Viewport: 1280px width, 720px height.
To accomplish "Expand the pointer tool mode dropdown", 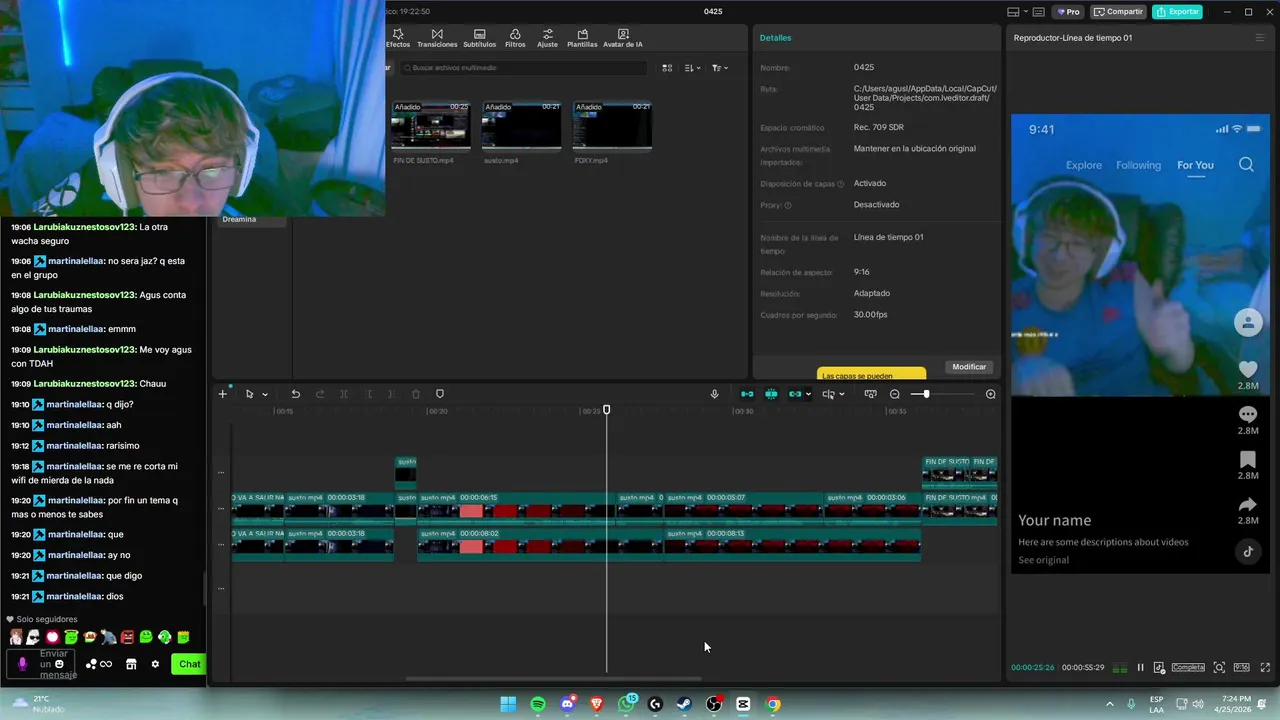I will tap(265, 394).
